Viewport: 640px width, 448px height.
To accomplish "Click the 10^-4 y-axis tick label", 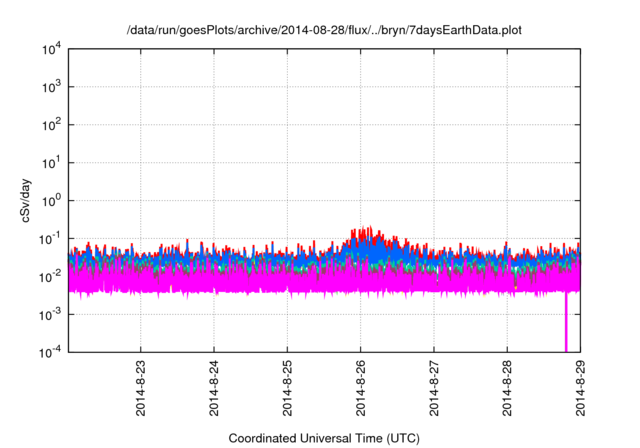I will (x=50, y=352).
